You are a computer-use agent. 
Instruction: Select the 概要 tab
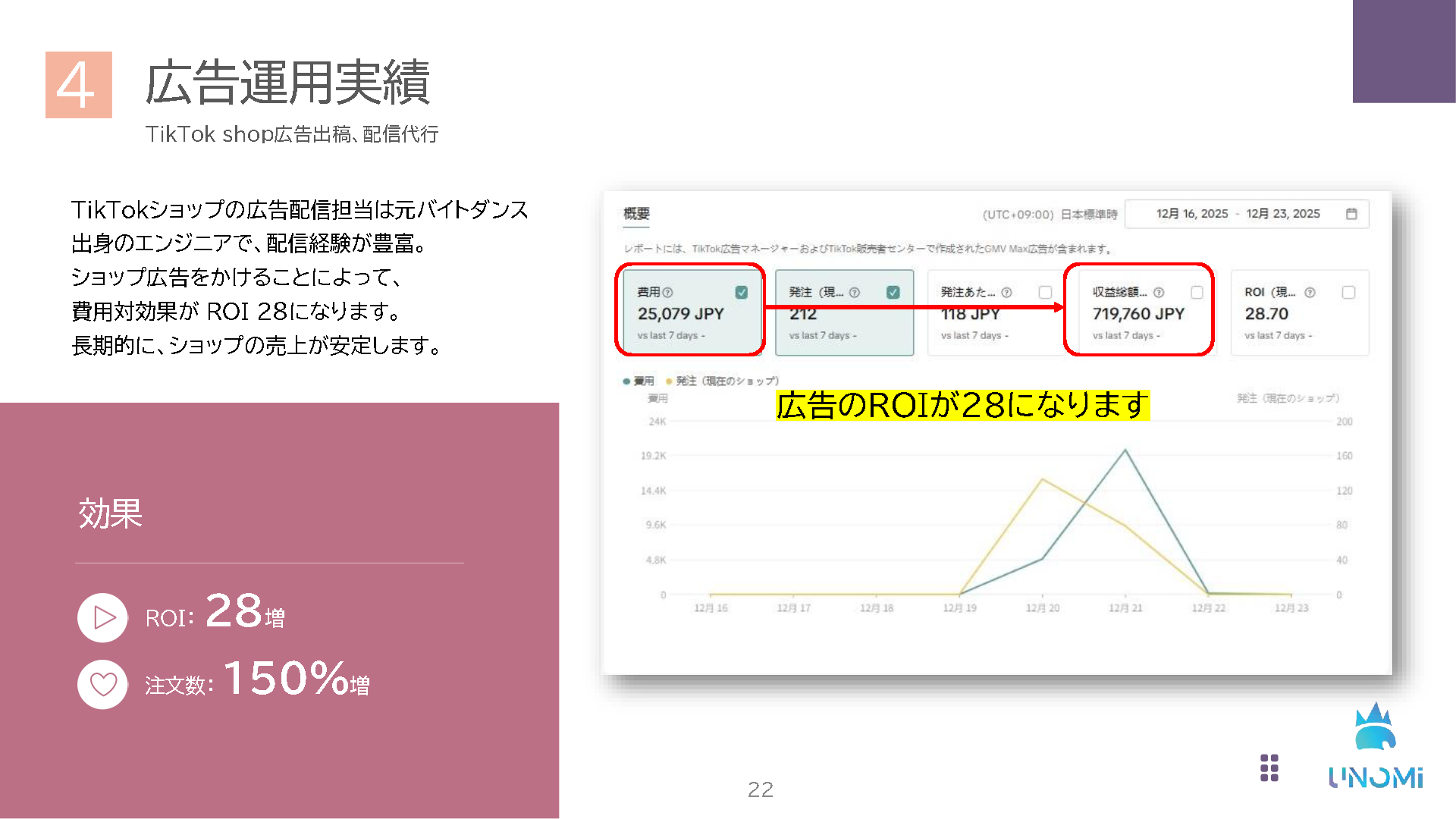pos(635,215)
